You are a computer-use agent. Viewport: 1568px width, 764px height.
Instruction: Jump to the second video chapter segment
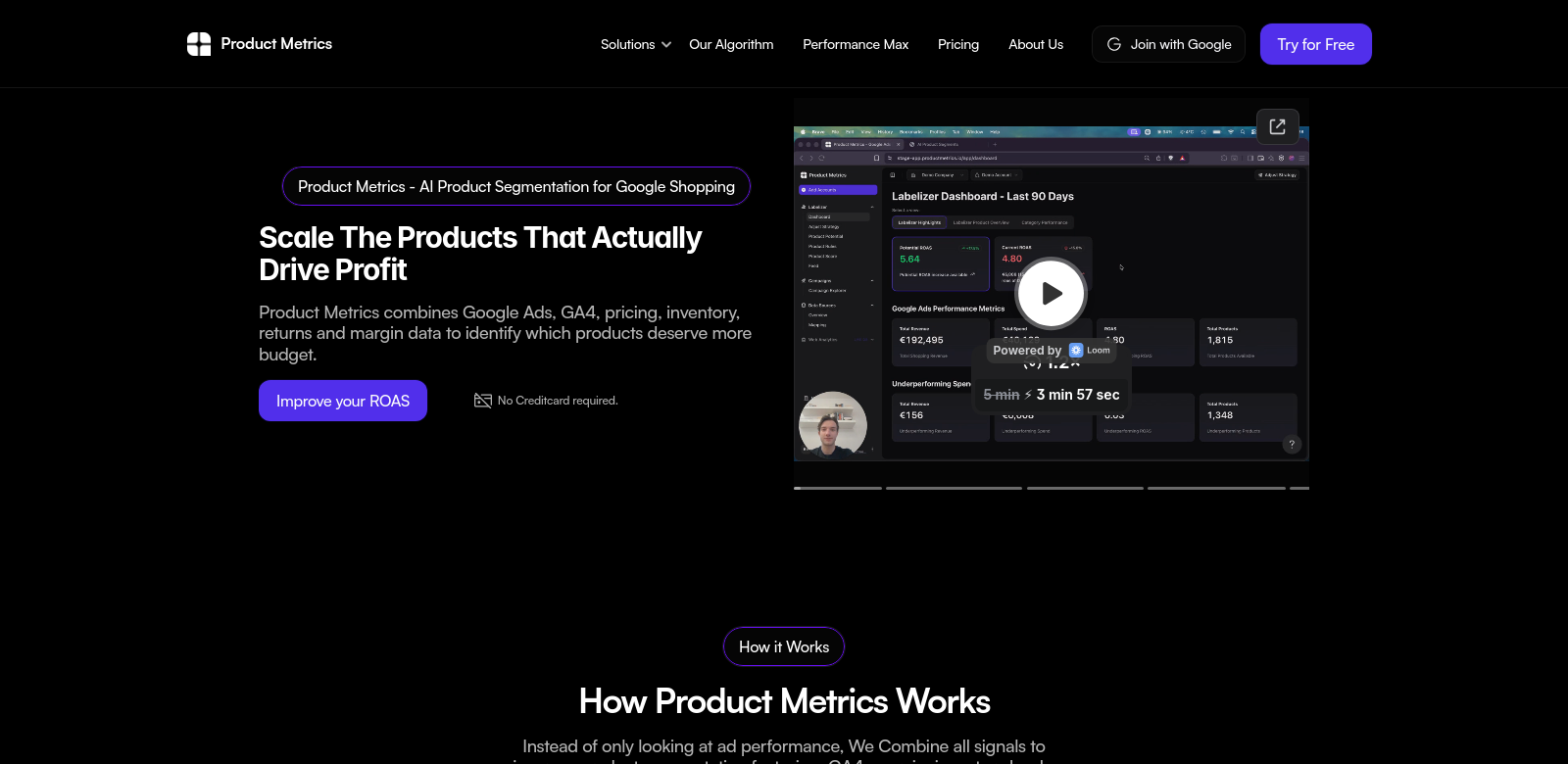pos(954,488)
